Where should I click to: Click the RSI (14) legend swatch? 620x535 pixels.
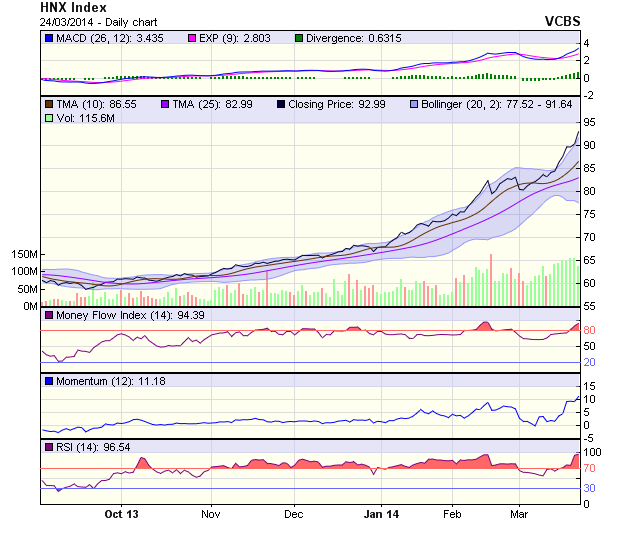click(x=48, y=446)
